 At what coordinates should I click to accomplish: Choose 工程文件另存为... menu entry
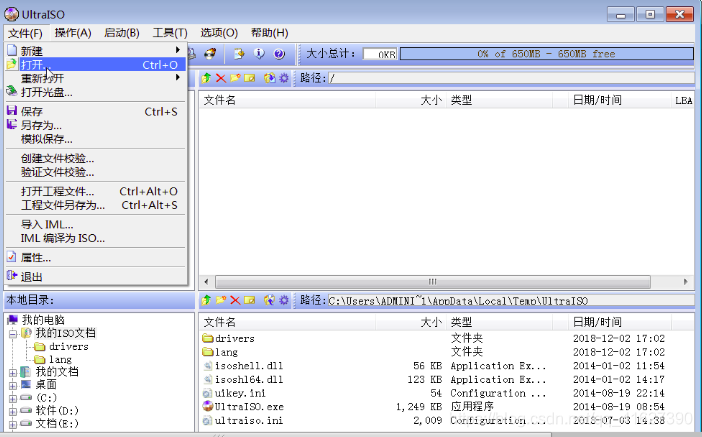pyautogui.click(x=96, y=206)
